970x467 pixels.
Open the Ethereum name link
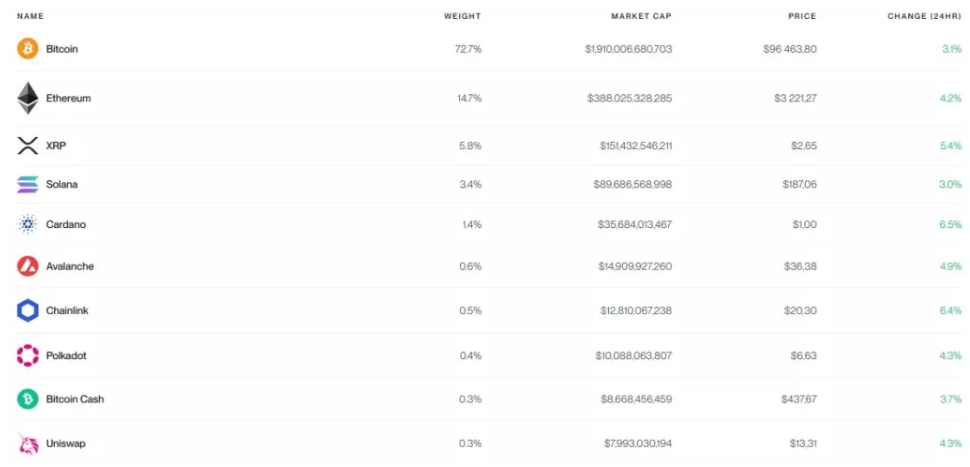(68, 98)
